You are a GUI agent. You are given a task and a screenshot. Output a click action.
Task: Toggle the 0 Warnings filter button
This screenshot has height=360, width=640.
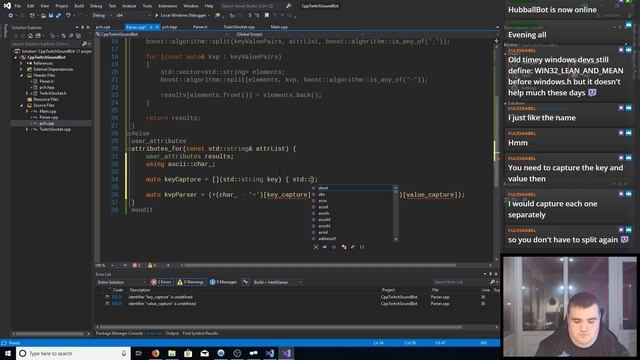point(191,282)
